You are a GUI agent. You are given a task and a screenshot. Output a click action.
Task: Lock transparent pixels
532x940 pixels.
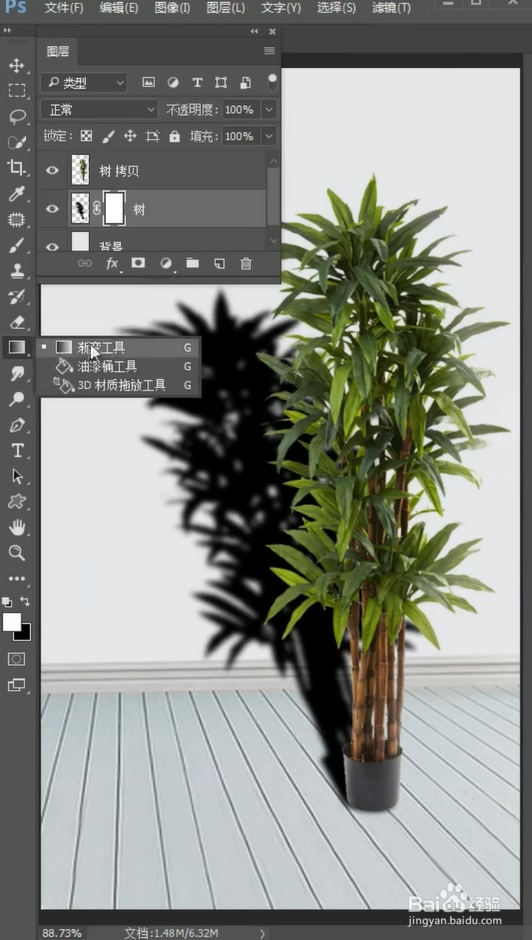pyautogui.click(x=86, y=136)
